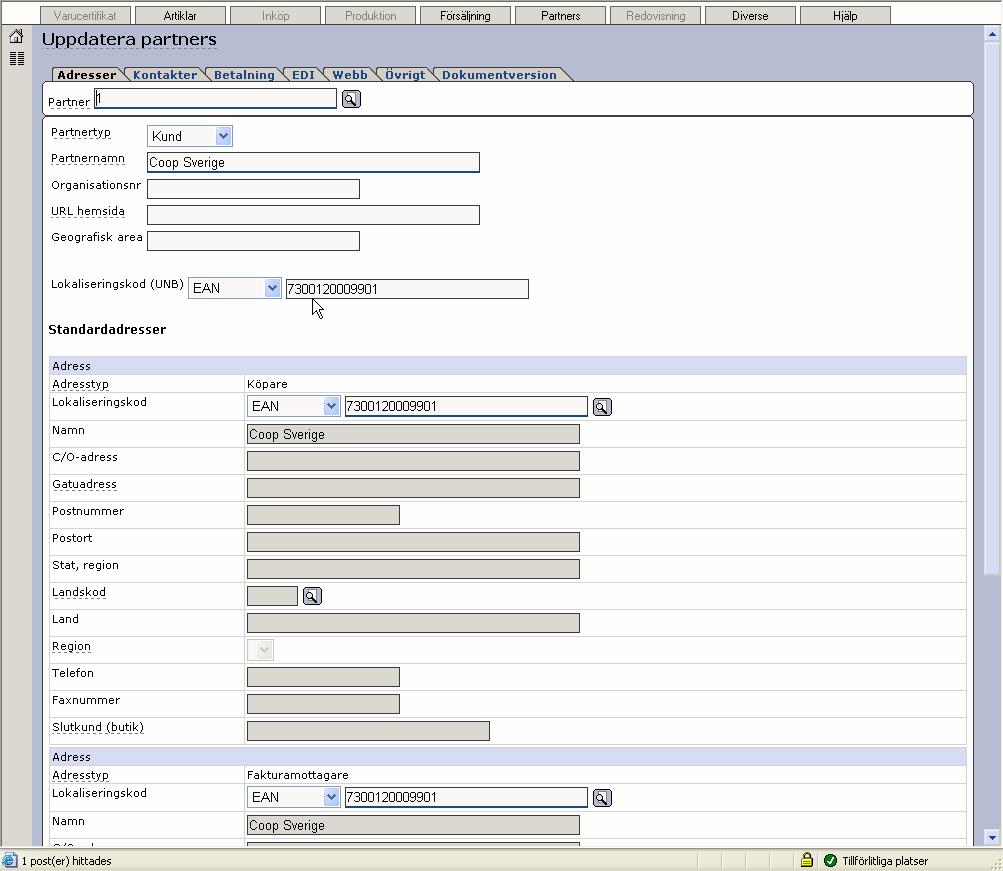
Task: Click the Partnertyp field label
Action: tap(81, 132)
